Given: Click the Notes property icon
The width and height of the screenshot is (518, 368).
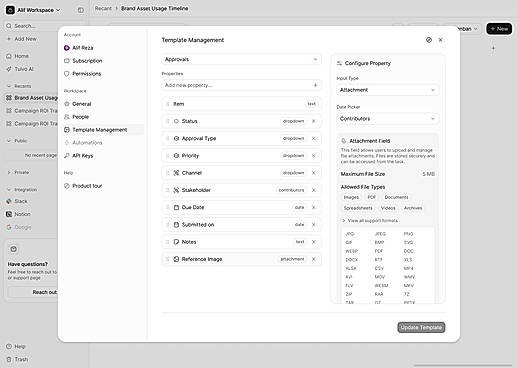Looking at the screenshot, I should (176, 242).
